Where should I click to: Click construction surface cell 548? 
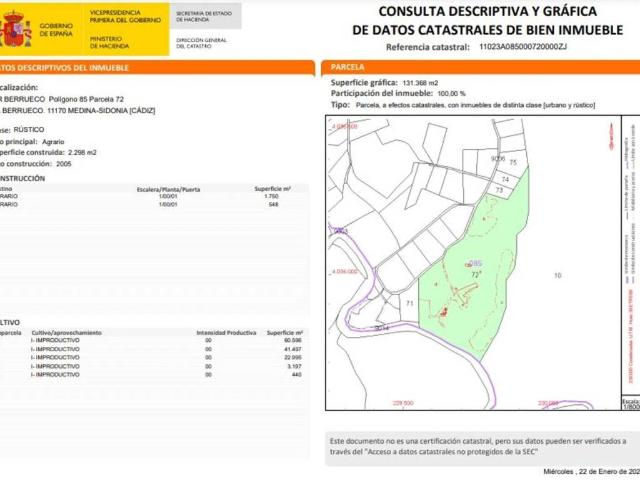coord(273,204)
